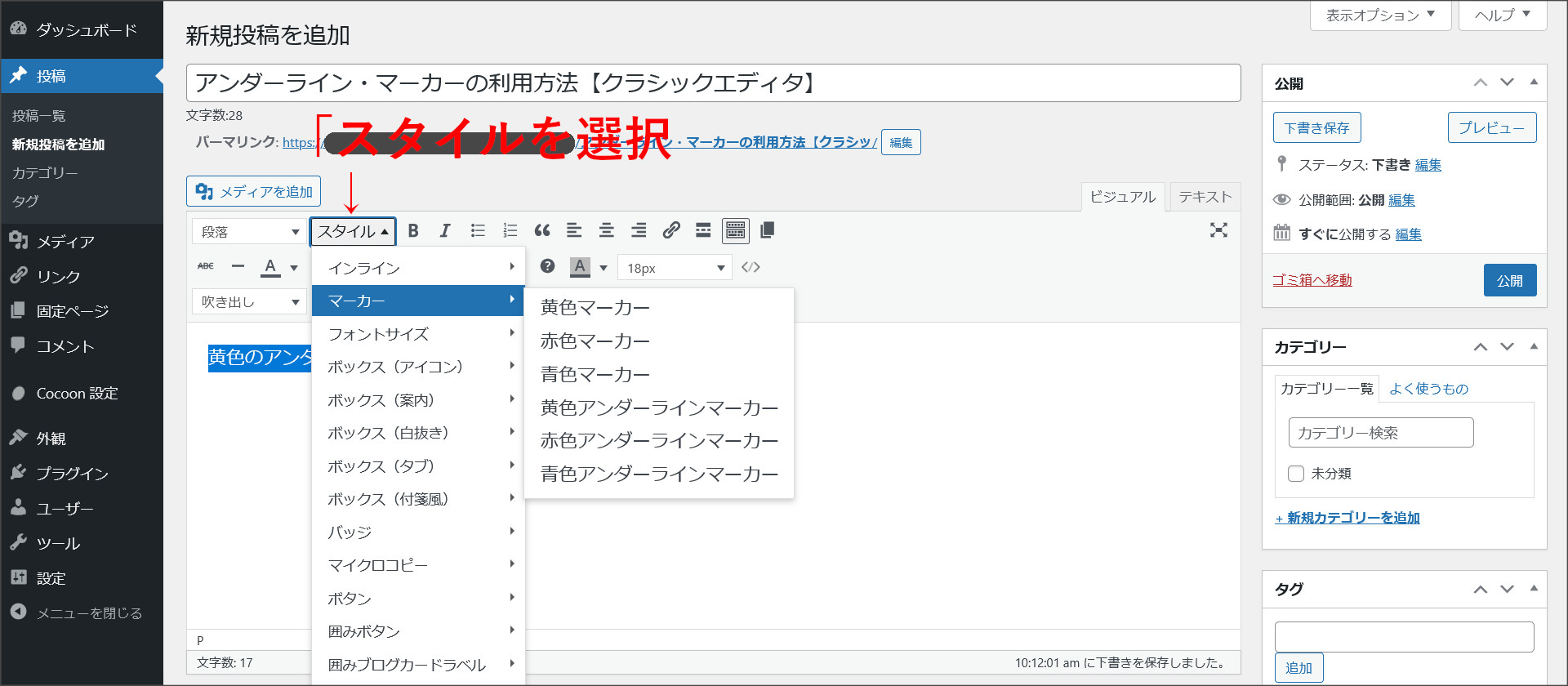Edit status via ステータス 編集 link
Viewport: 1568px width, 686px height.
click(x=1428, y=165)
